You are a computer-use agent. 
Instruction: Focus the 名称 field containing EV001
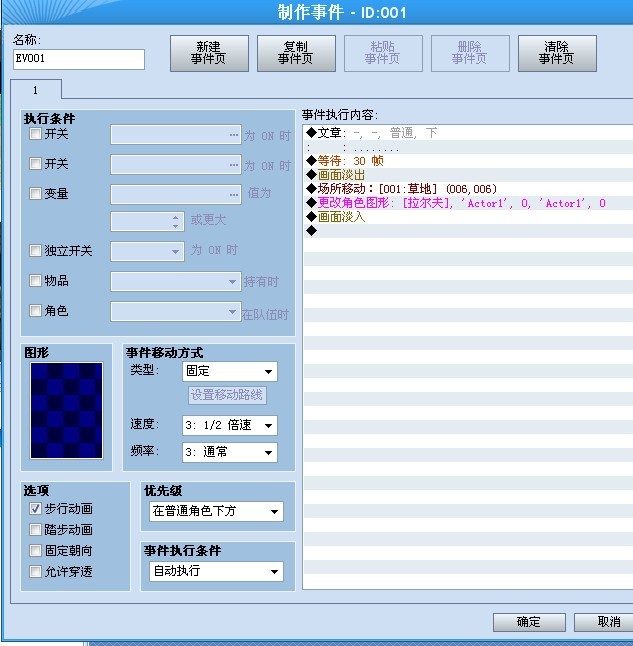point(79,59)
